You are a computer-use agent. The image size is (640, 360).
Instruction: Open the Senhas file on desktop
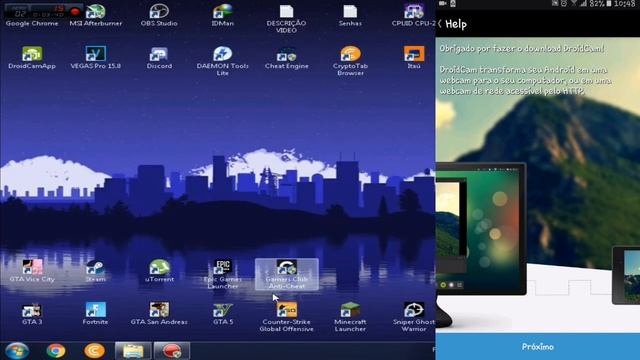350,16
